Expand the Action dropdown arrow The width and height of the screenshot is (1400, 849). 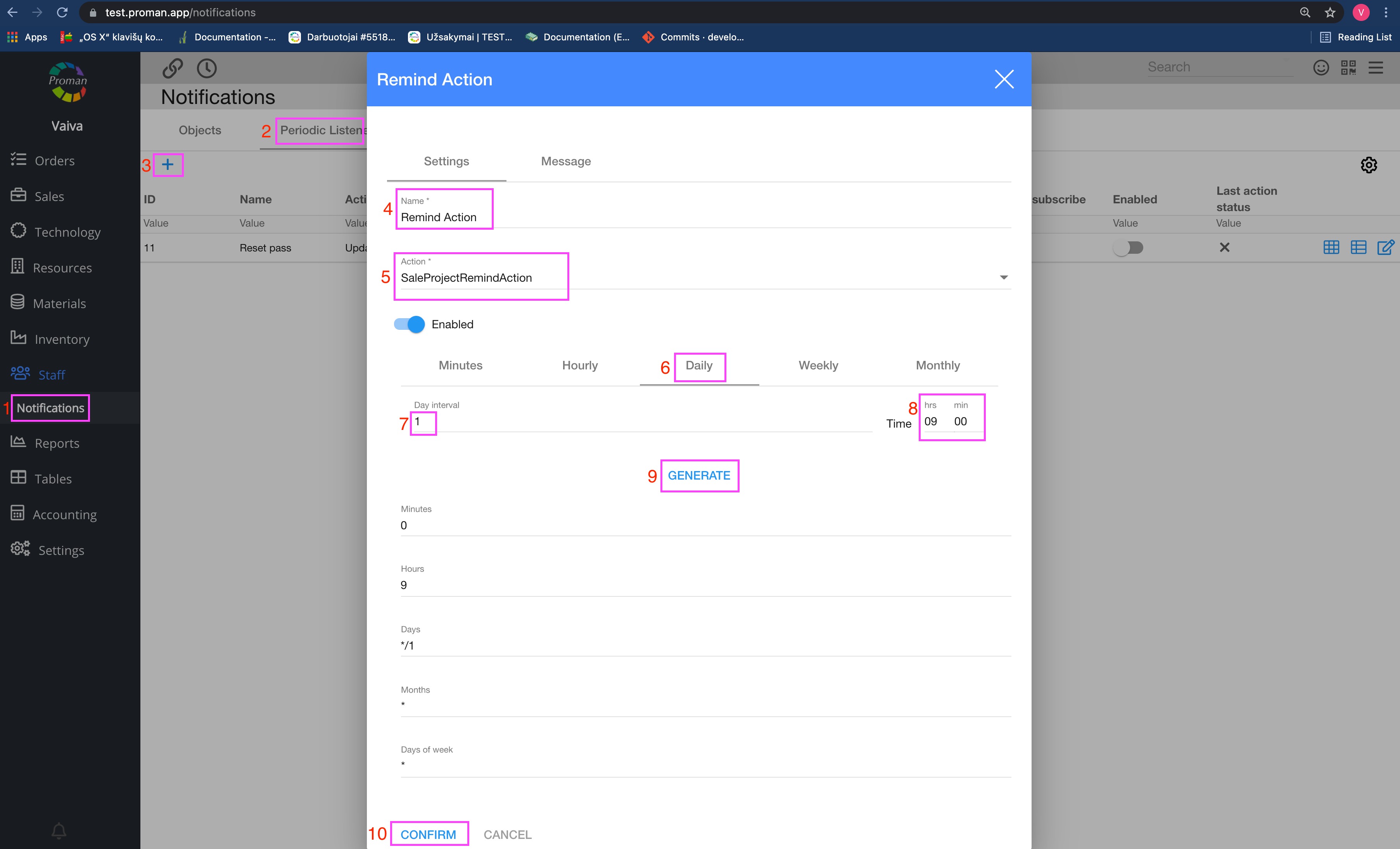(1003, 277)
